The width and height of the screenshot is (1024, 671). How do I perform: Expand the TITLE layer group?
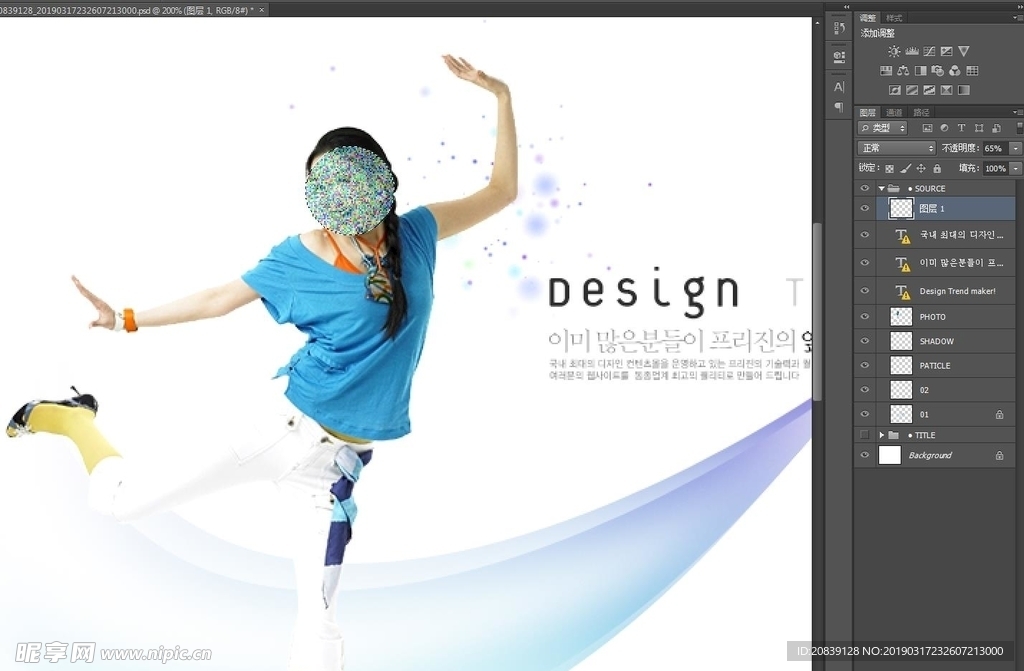pyautogui.click(x=882, y=435)
